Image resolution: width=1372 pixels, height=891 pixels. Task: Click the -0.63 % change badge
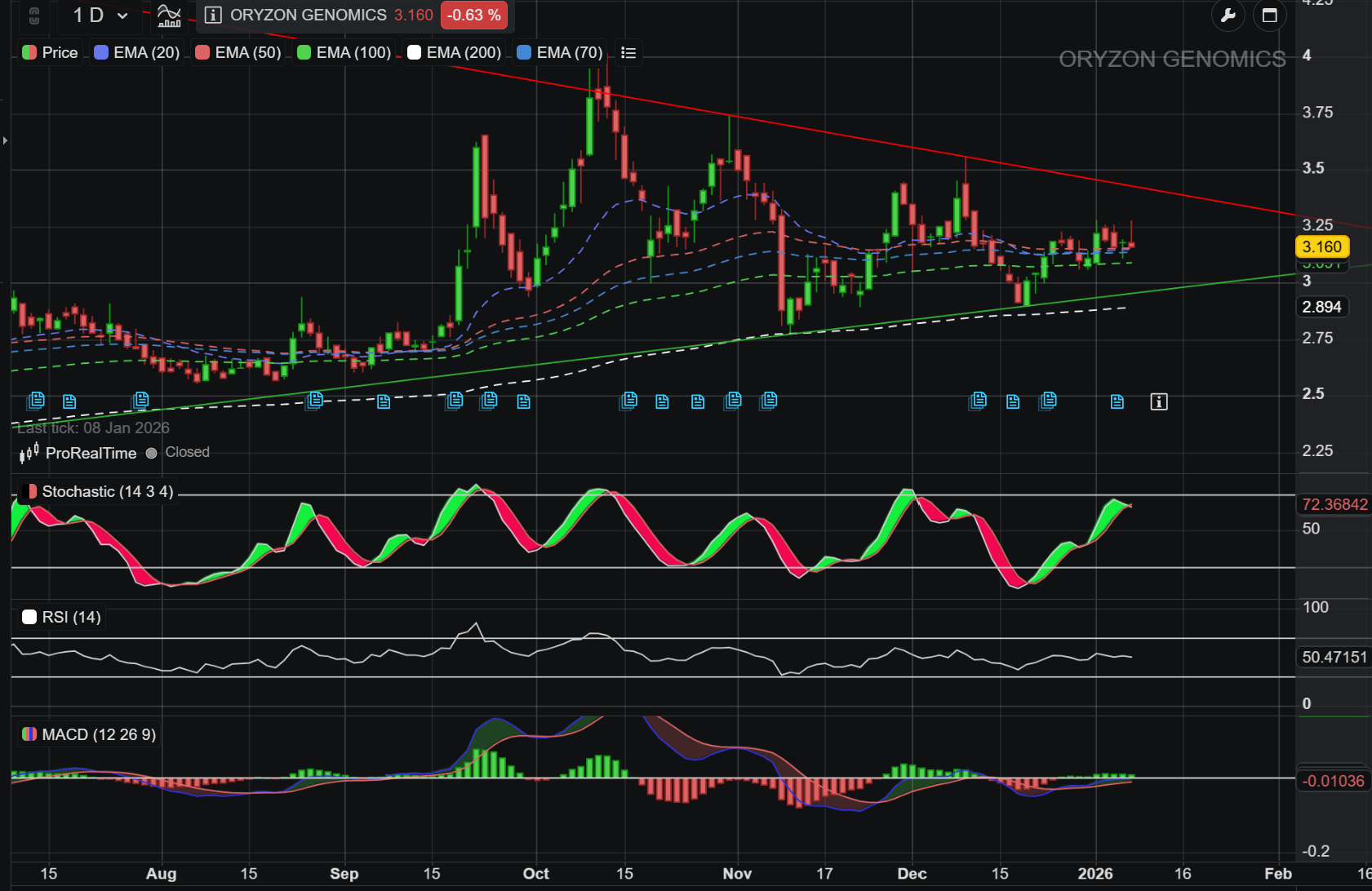pyautogui.click(x=473, y=16)
